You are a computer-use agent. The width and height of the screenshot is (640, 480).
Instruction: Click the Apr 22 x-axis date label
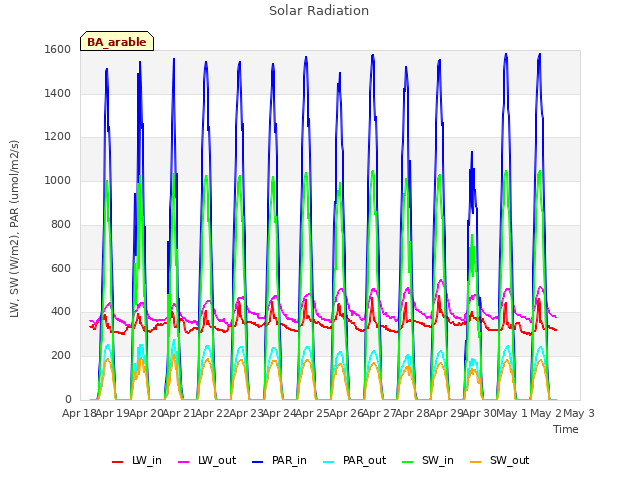coord(212,413)
